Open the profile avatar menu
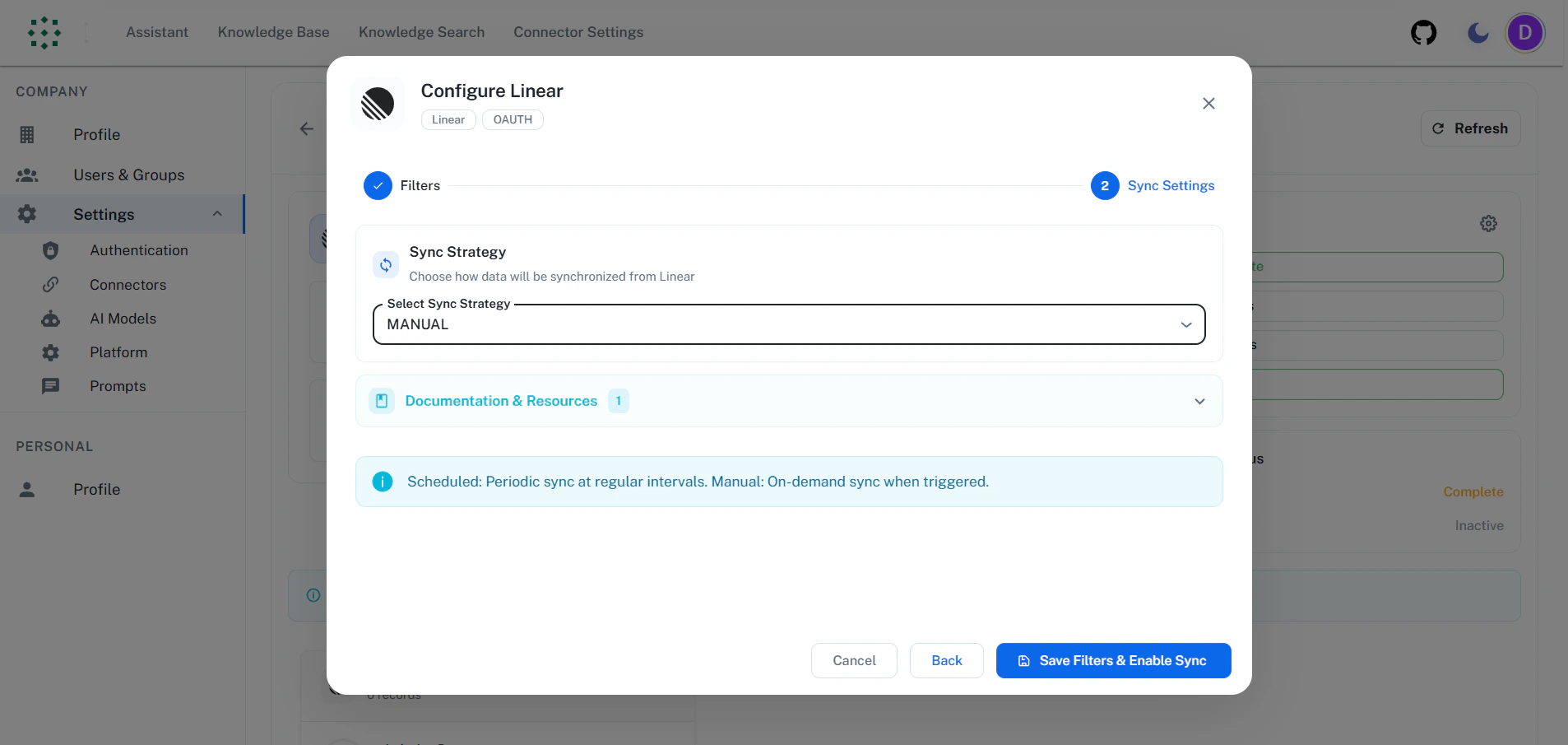The image size is (1568, 745). tap(1525, 33)
